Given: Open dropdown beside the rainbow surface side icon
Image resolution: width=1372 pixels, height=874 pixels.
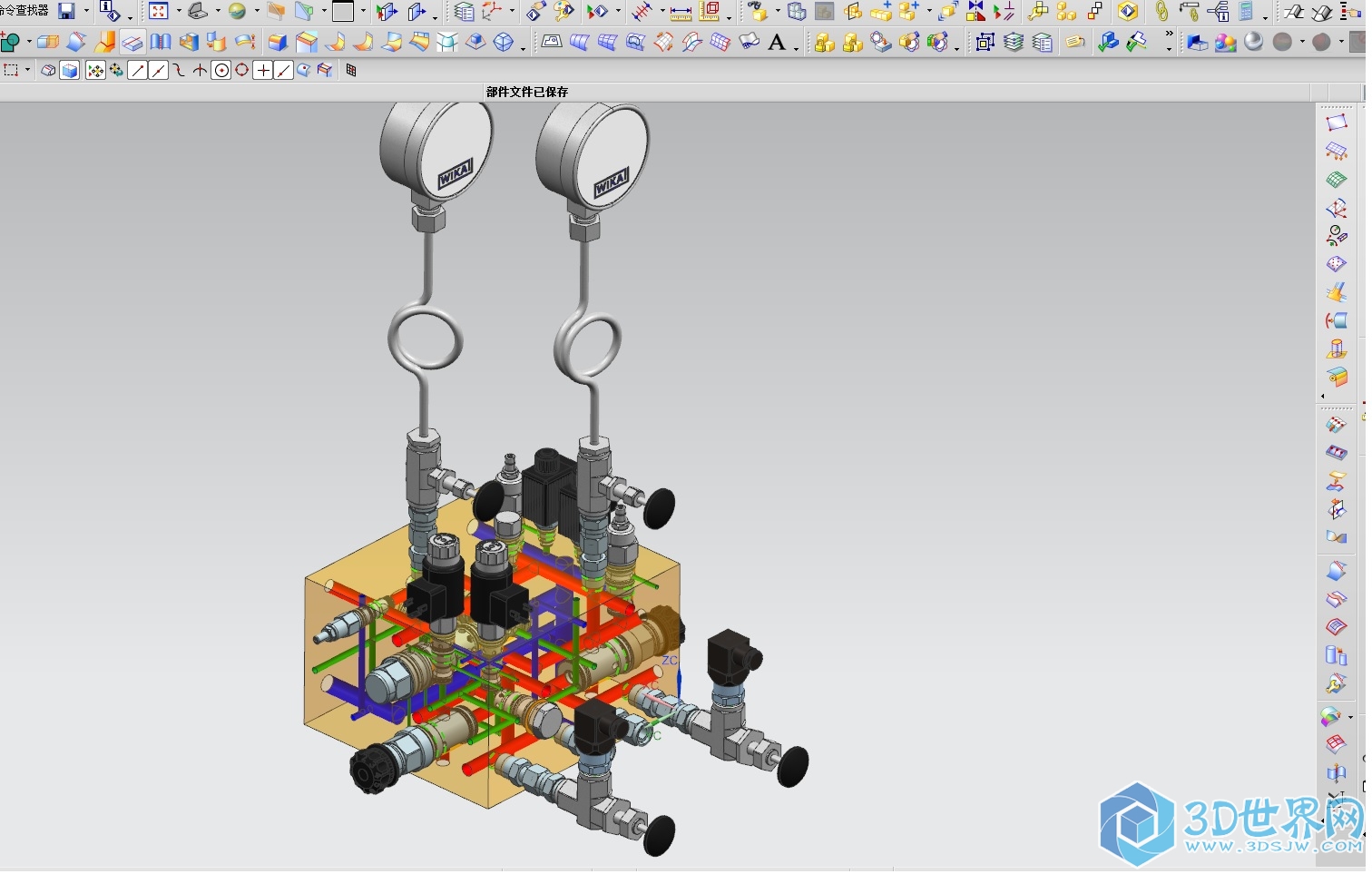Looking at the screenshot, I should (x=1351, y=718).
